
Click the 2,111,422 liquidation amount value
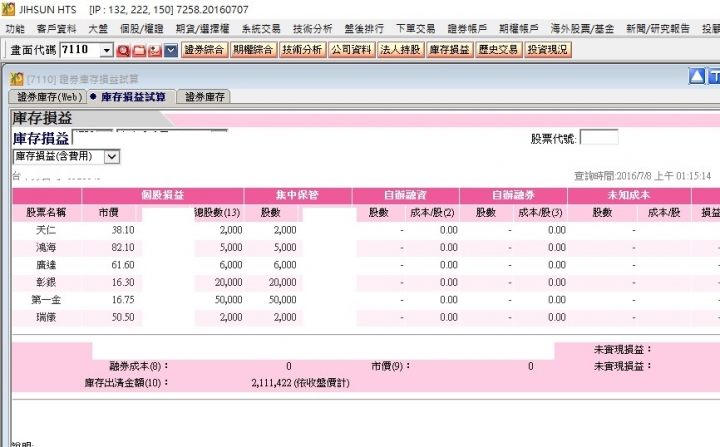click(x=271, y=383)
